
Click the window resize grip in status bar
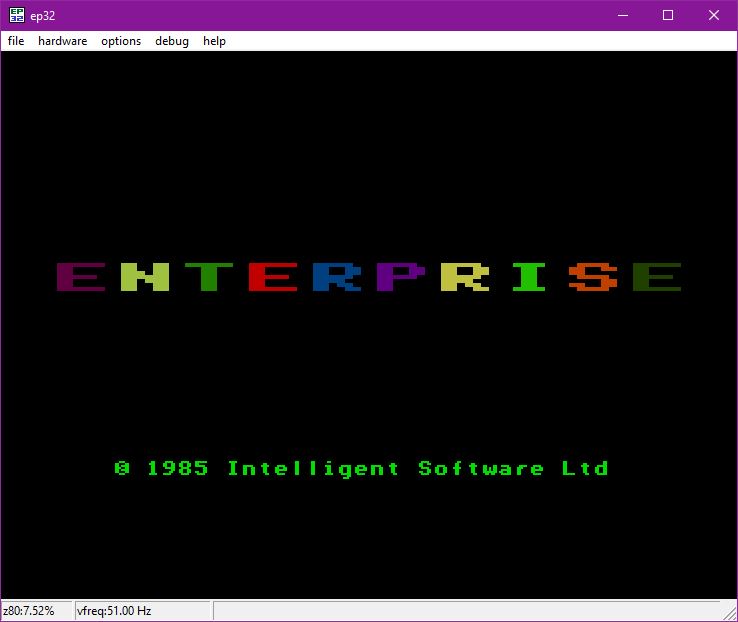[730, 613]
